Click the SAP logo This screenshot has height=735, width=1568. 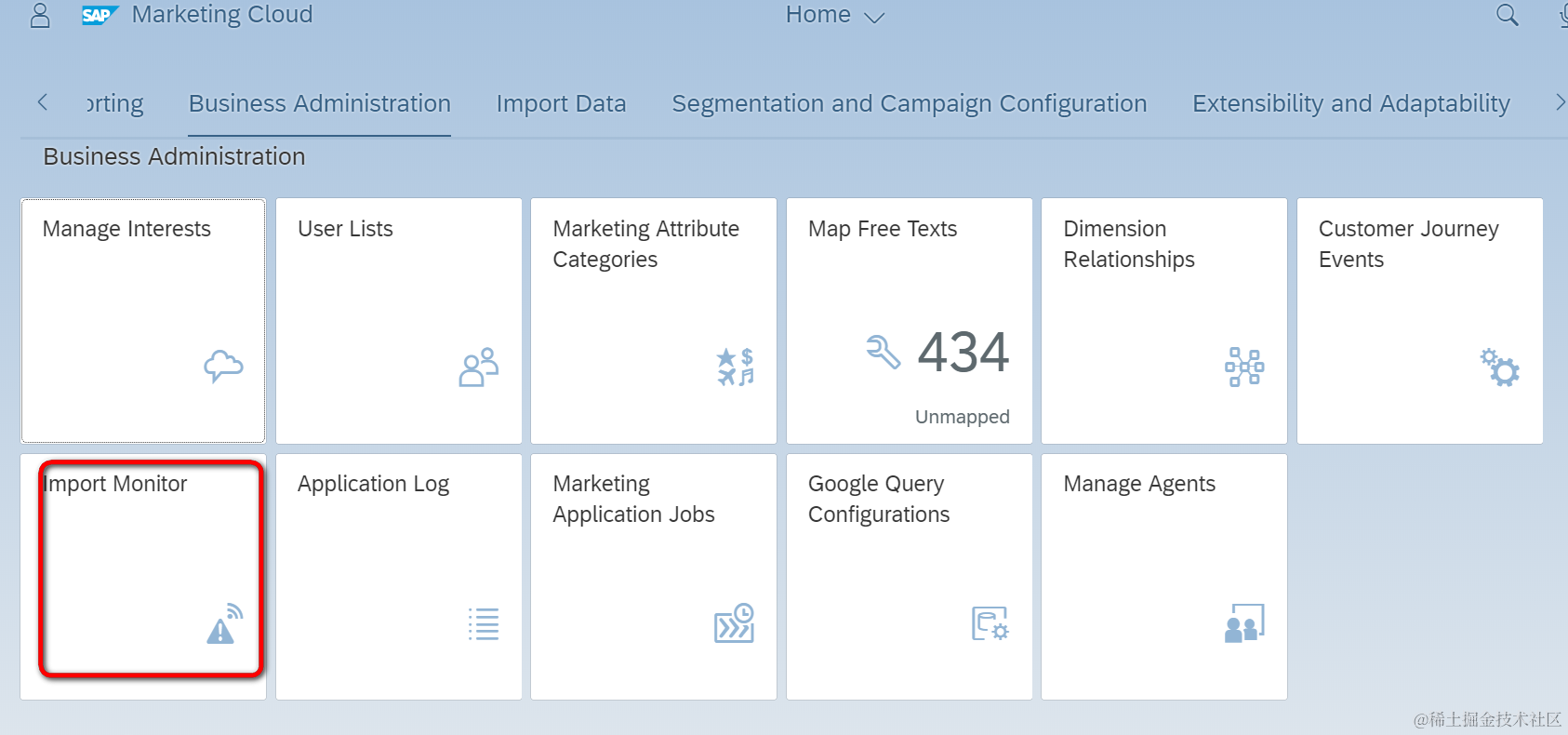[99, 15]
